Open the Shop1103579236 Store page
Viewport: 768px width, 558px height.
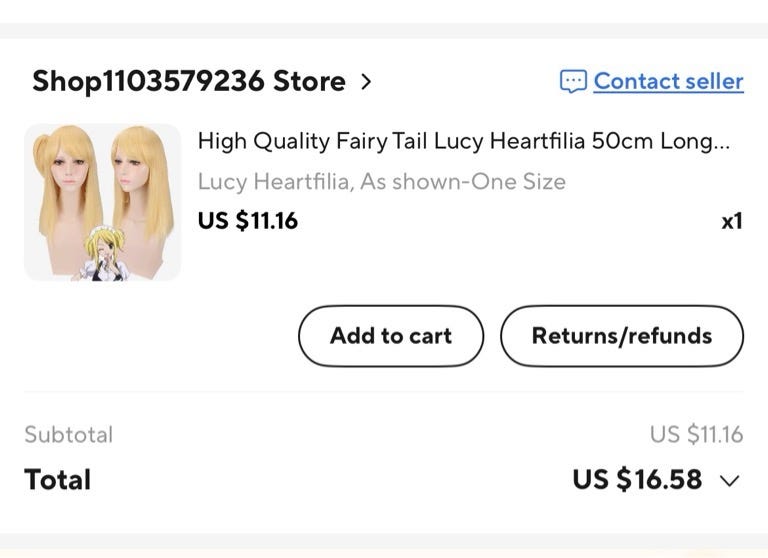pyautogui.click(x=188, y=81)
